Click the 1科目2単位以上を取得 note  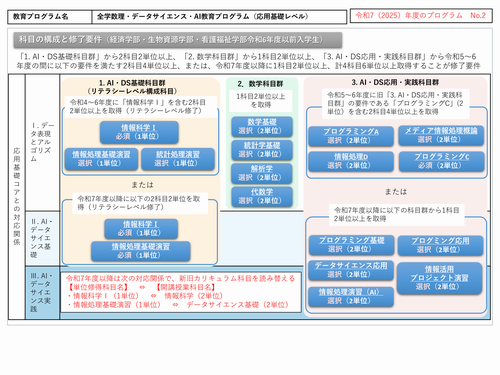[x=261, y=101]
